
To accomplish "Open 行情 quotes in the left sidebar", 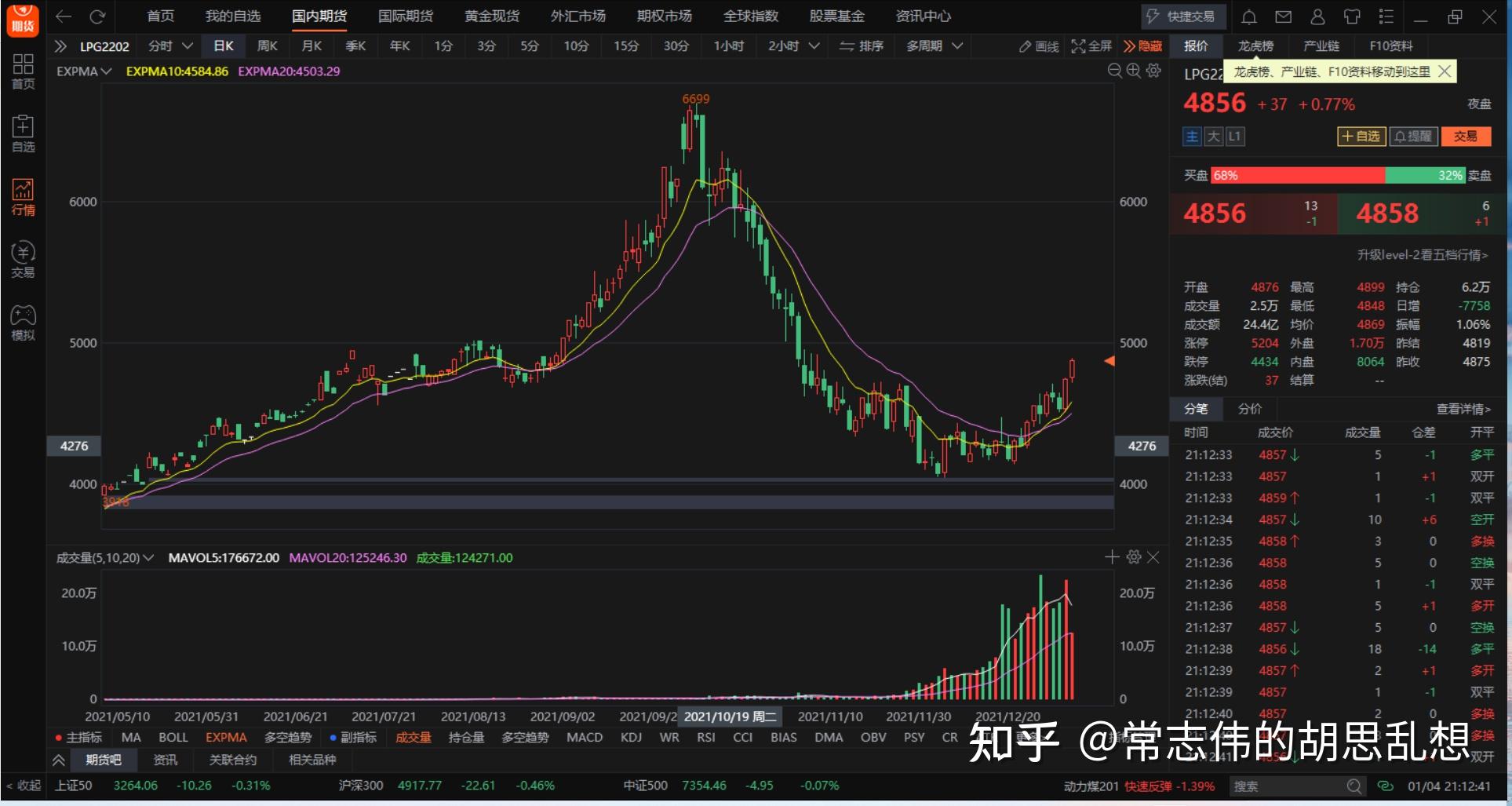I will [22, 196].
